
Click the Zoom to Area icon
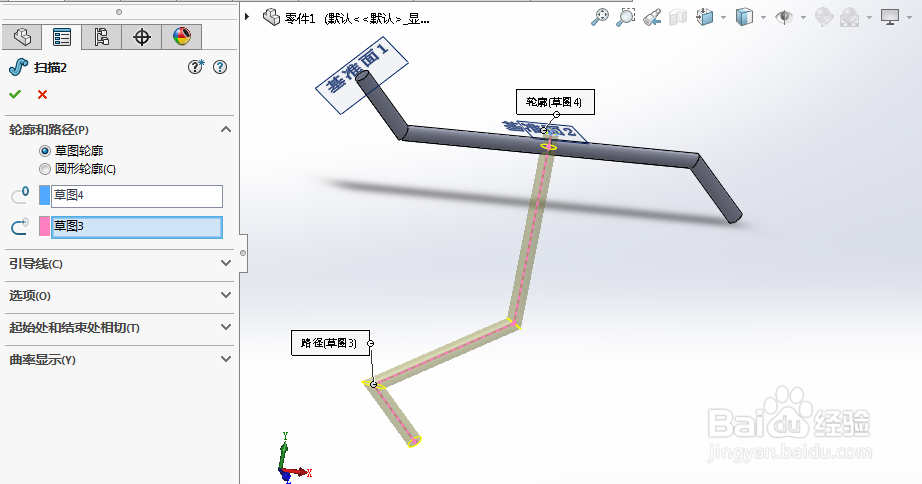[x=626, y=17]
